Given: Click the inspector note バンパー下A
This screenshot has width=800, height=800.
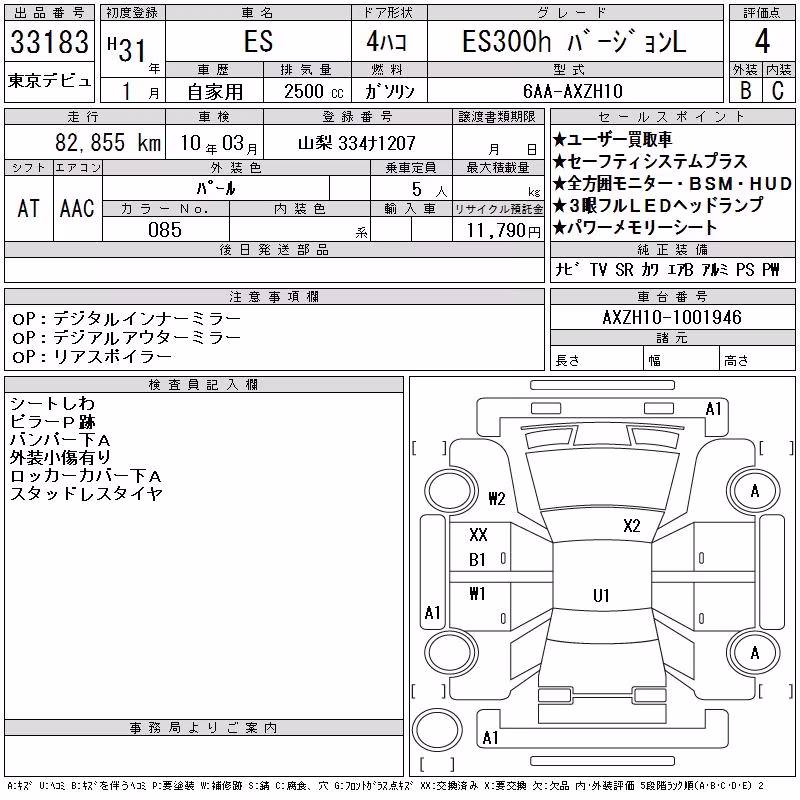Looking at the screenshot, I should (60, 439).
